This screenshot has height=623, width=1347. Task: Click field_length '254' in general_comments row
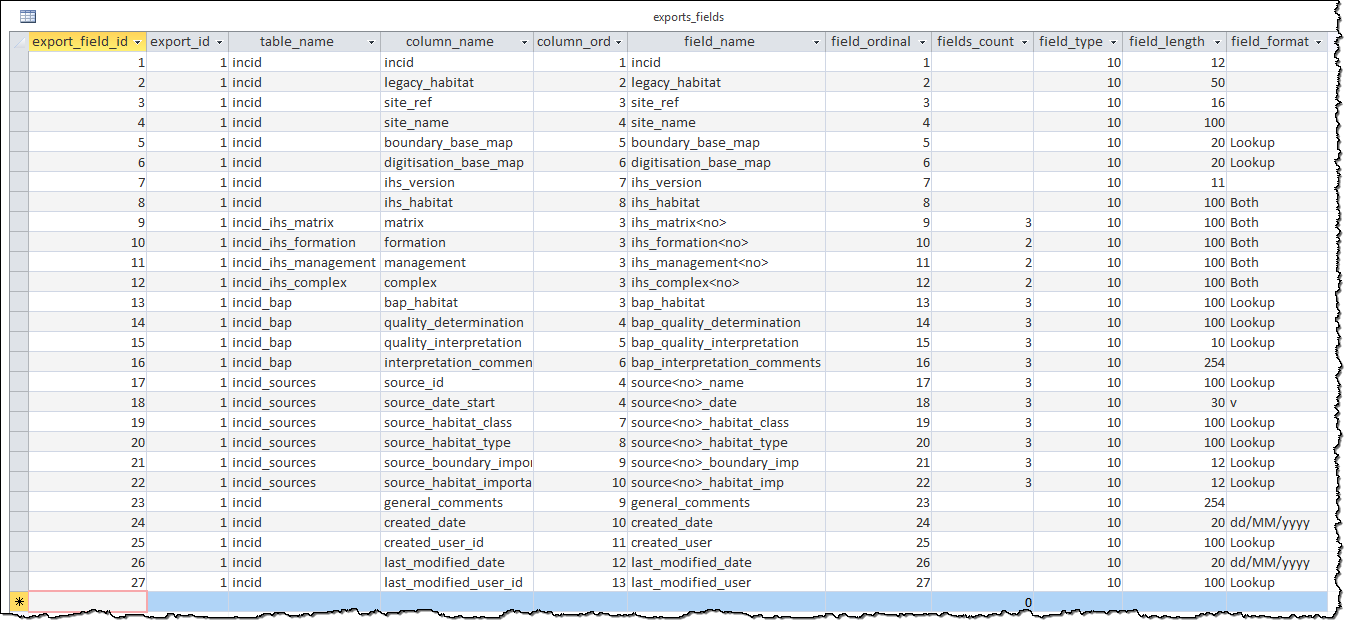click(x=1174, y=502)
